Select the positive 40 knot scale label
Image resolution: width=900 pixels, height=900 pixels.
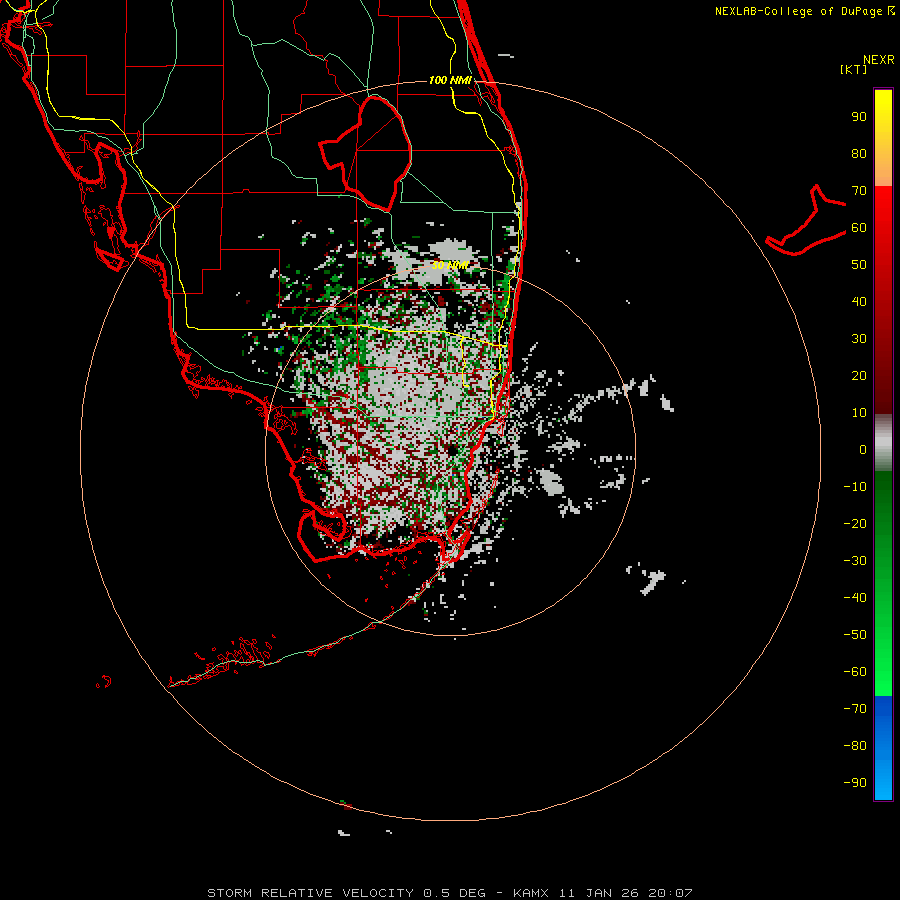click(x=859, y=302)
